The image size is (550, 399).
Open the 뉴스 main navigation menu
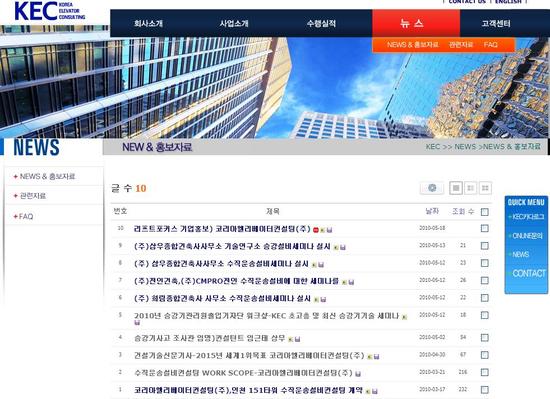tap(416, 23)
